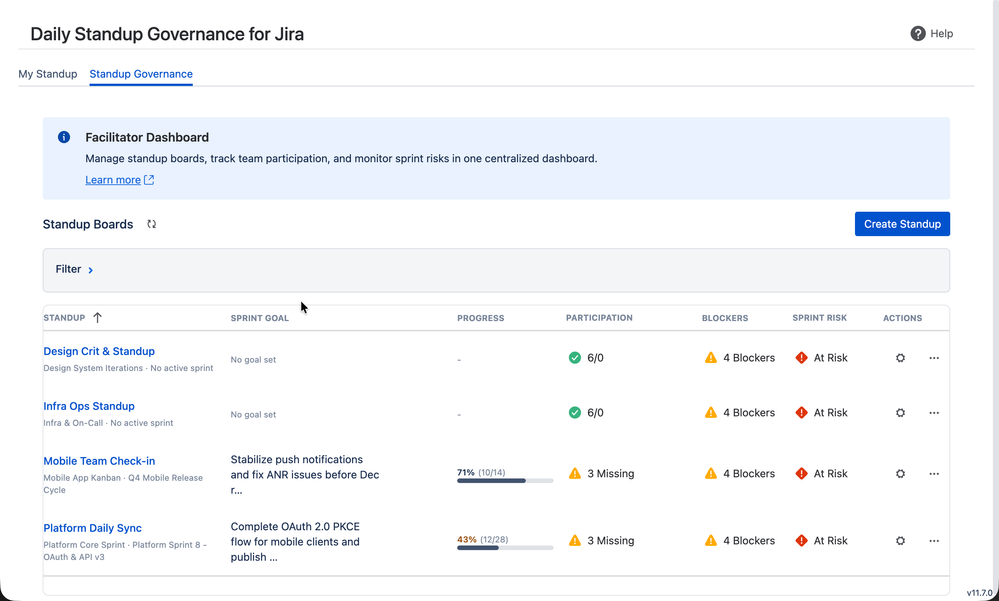
Task: Open the Mobile Team Check-in standup
Action: tap(99, 461)
